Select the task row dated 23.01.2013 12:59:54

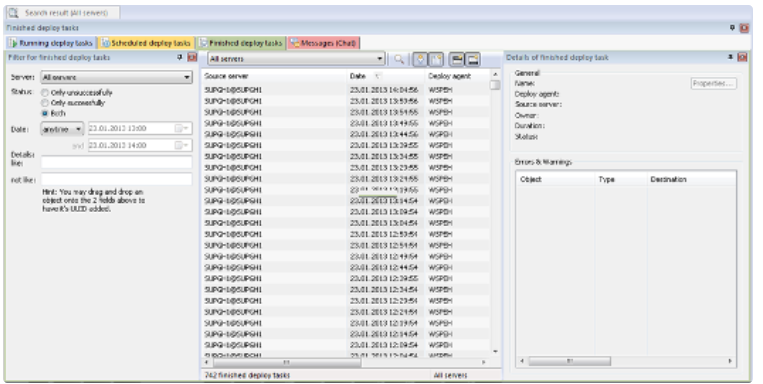[346, 234]
